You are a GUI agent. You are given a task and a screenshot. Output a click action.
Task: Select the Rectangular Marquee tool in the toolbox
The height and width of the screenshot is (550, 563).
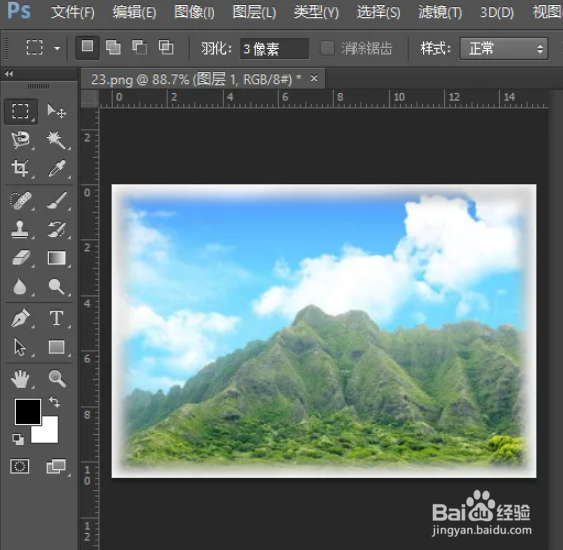[x=20, y=111]
